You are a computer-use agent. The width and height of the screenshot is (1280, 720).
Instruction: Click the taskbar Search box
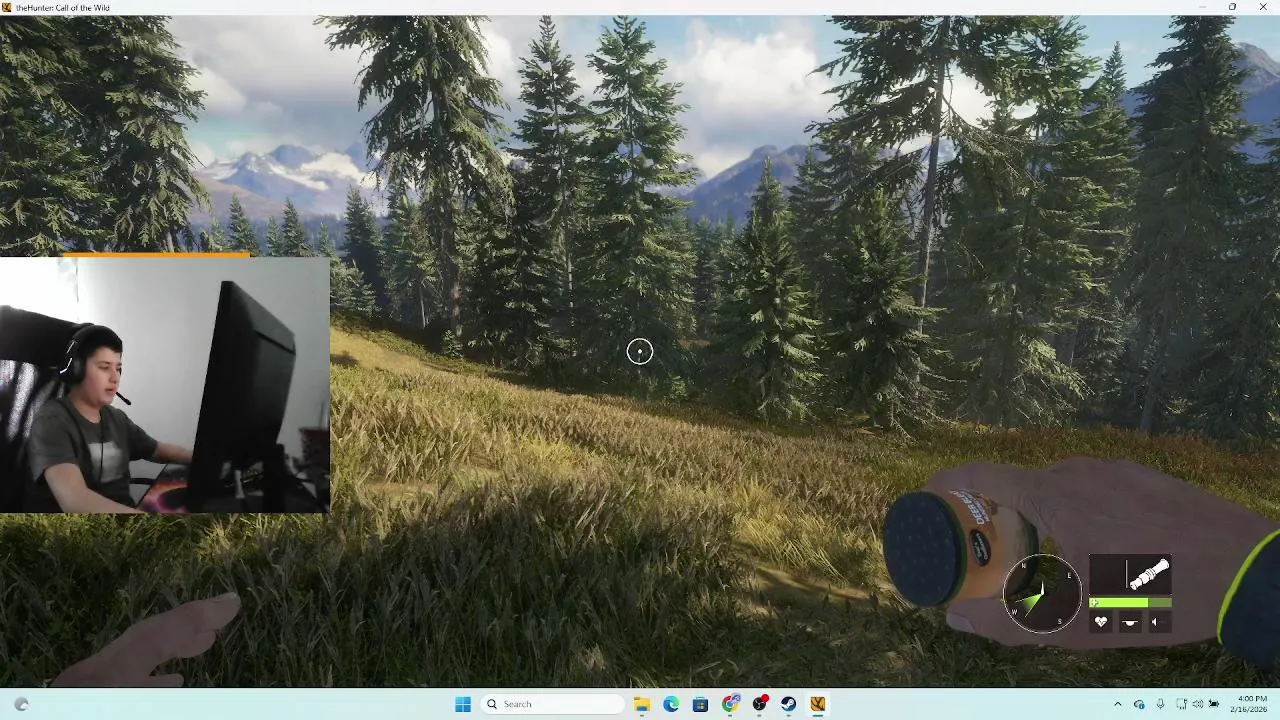[x=552, y=704]
